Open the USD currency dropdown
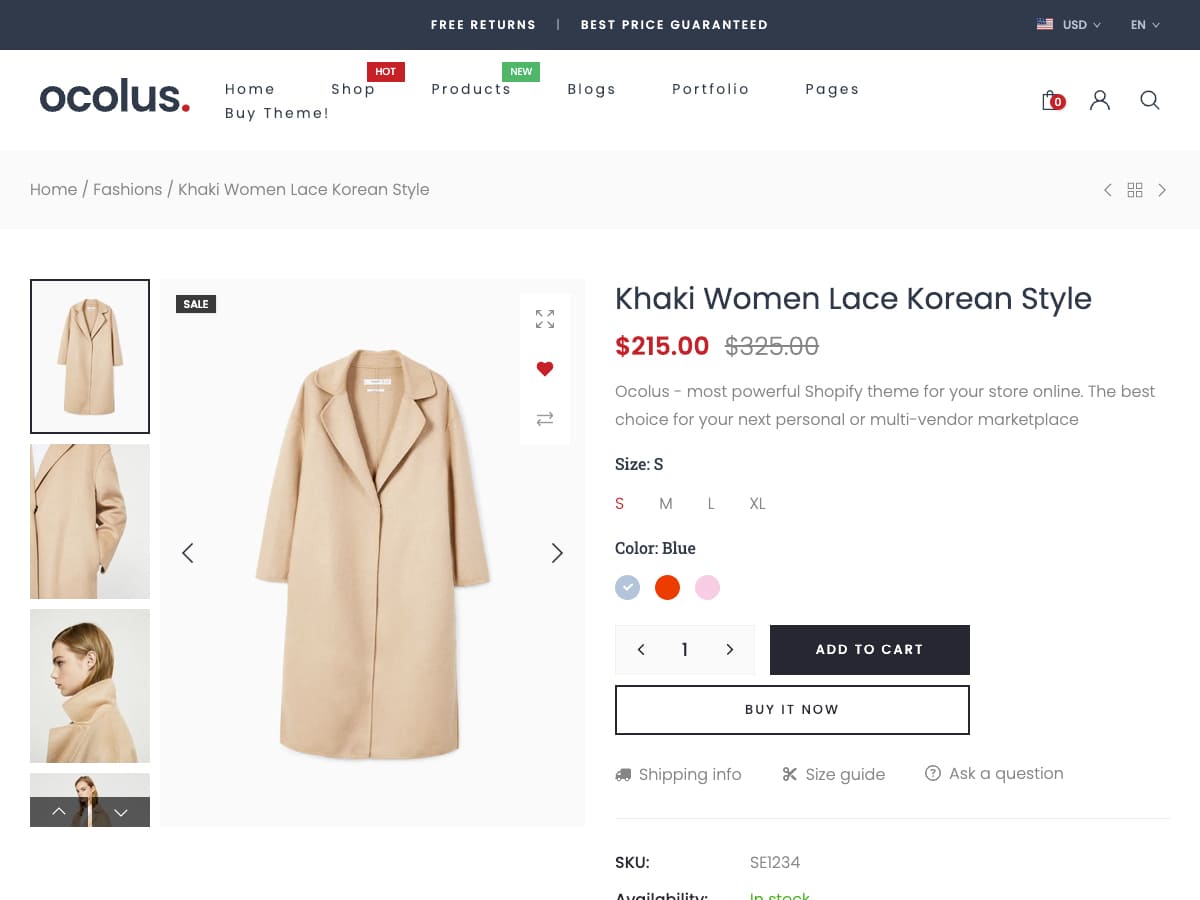The width and height of the screenshot is (1200, 900). [1069, 25]
